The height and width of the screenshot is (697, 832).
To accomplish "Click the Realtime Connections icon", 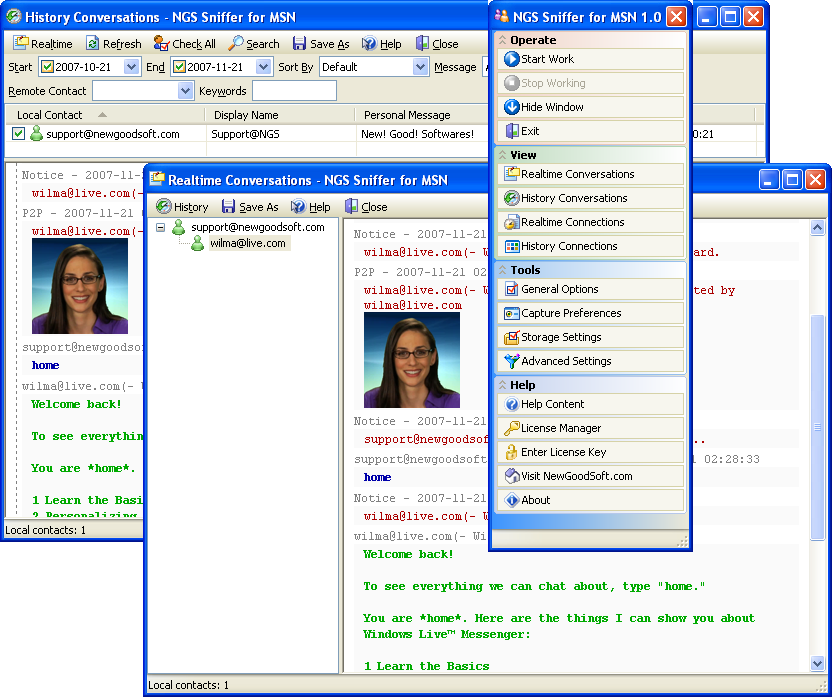I will (512, 222).
